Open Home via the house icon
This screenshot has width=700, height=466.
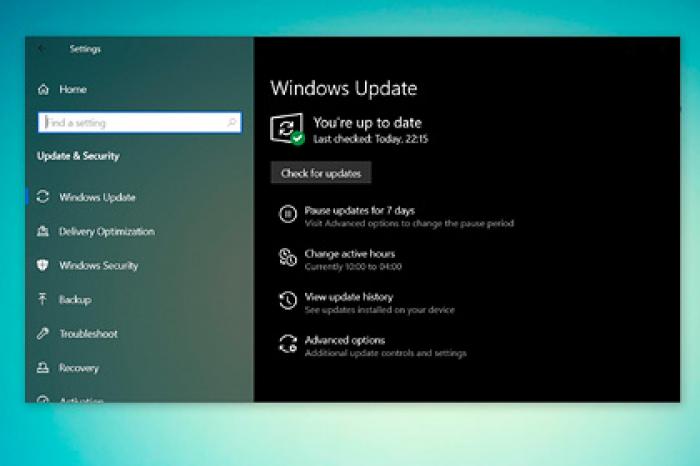43,89
